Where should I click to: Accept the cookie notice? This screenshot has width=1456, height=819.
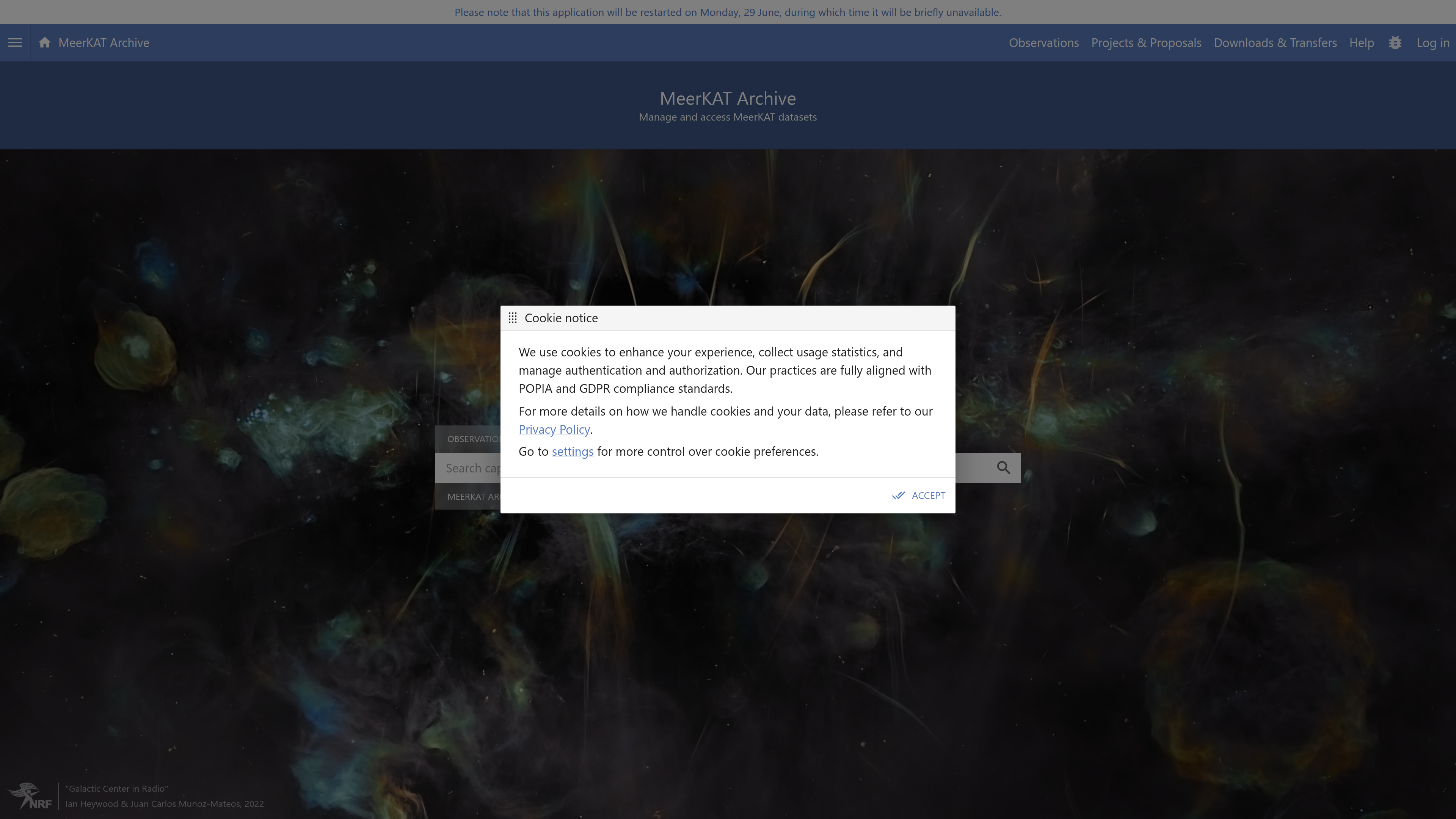pos(918,496)
